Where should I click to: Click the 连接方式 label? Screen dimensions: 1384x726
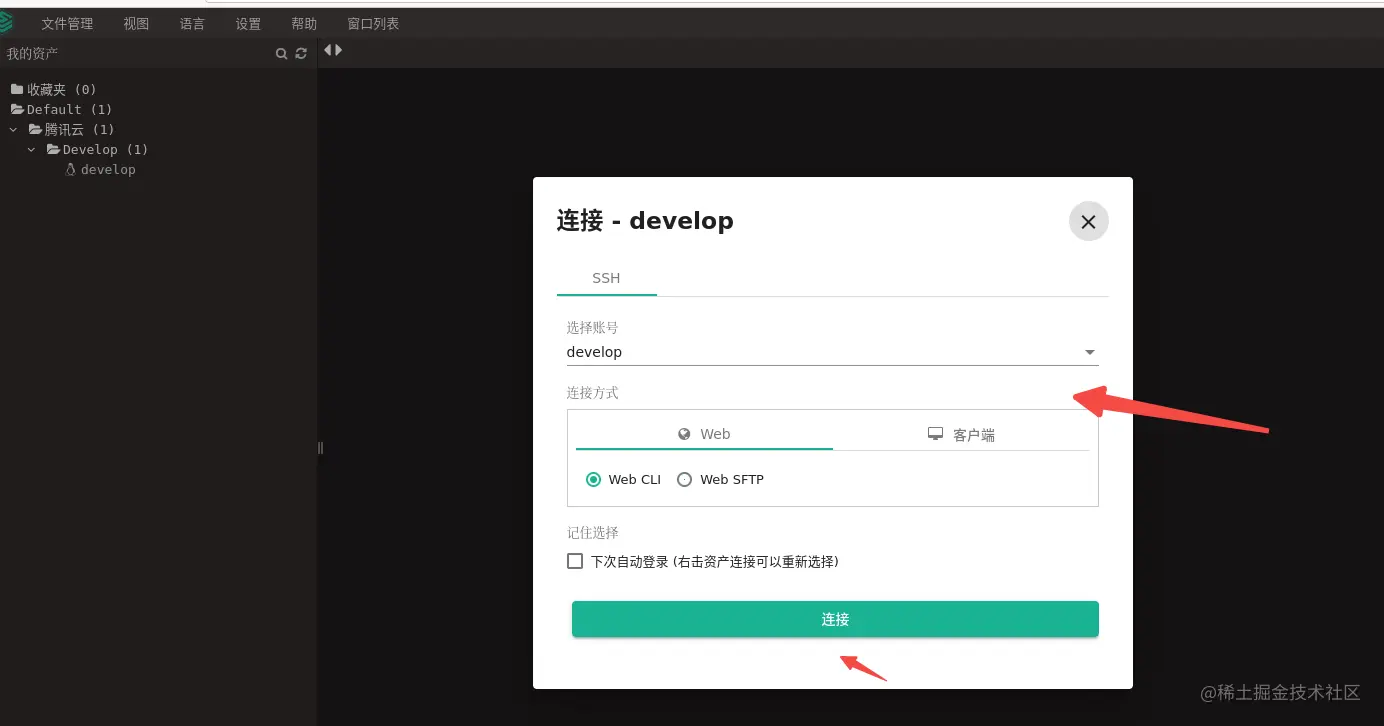[x=593, y=393]
